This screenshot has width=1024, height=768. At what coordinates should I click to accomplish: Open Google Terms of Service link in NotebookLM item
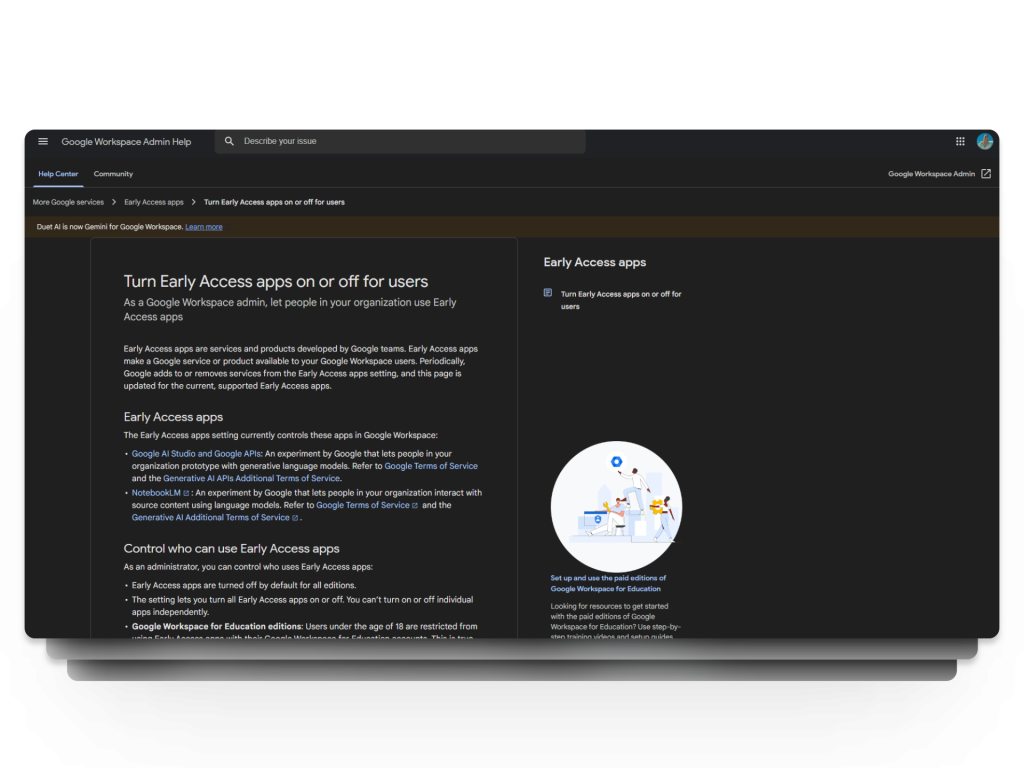coord(362,505)
